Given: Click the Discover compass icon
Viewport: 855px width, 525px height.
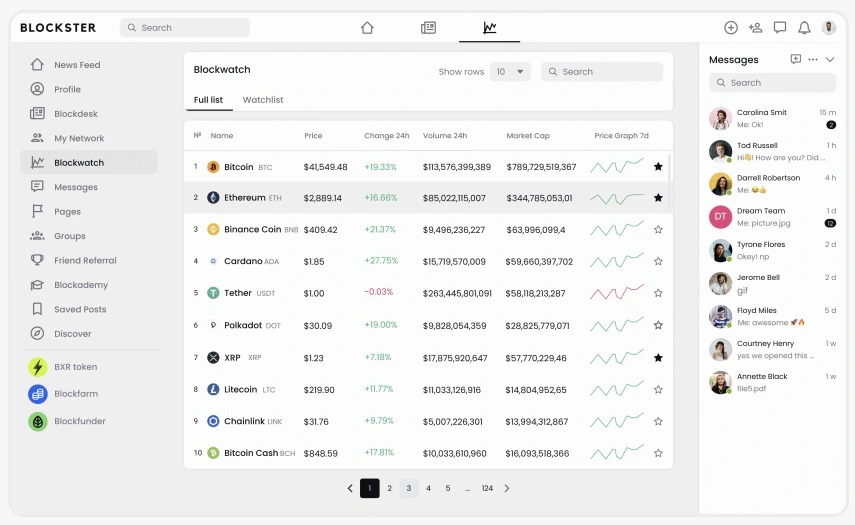Looking at the screenshot, I should pos(37,333).
